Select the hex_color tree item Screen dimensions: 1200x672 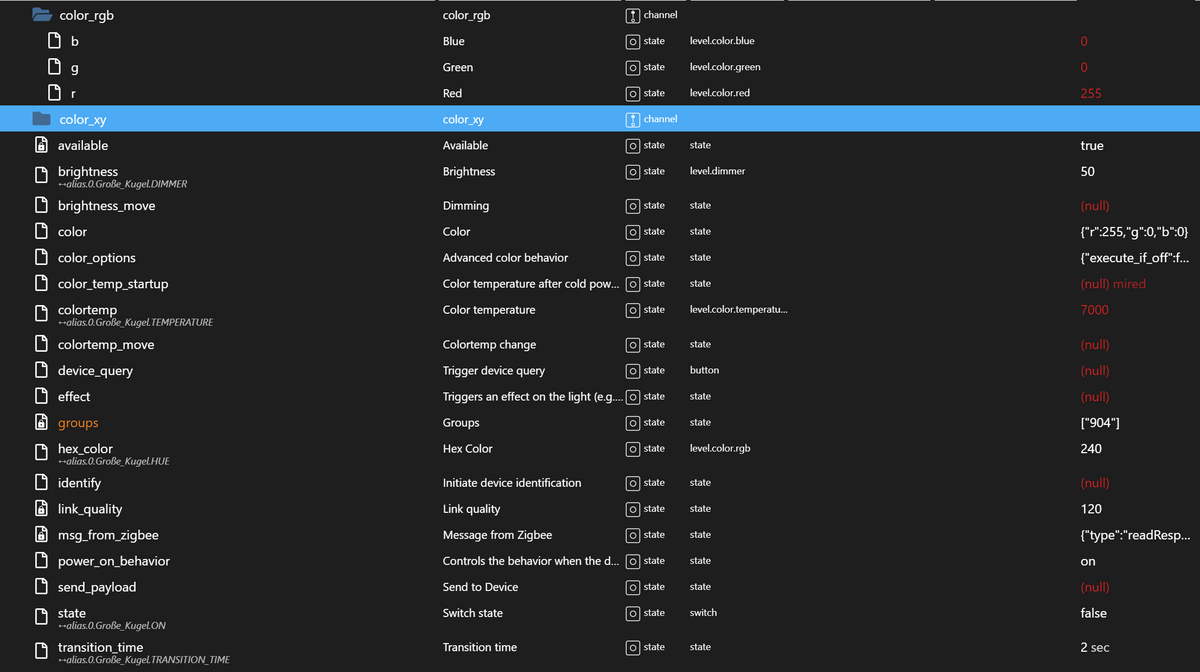[84, 448]
